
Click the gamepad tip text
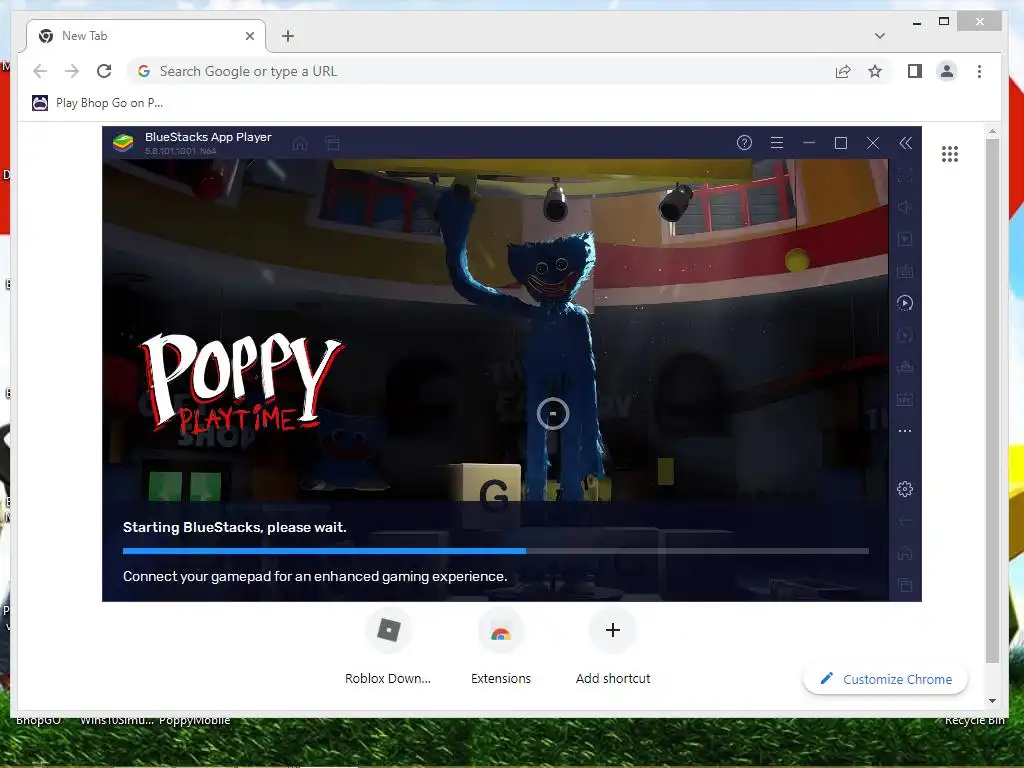pyautogui.click(x=315, y=576)
